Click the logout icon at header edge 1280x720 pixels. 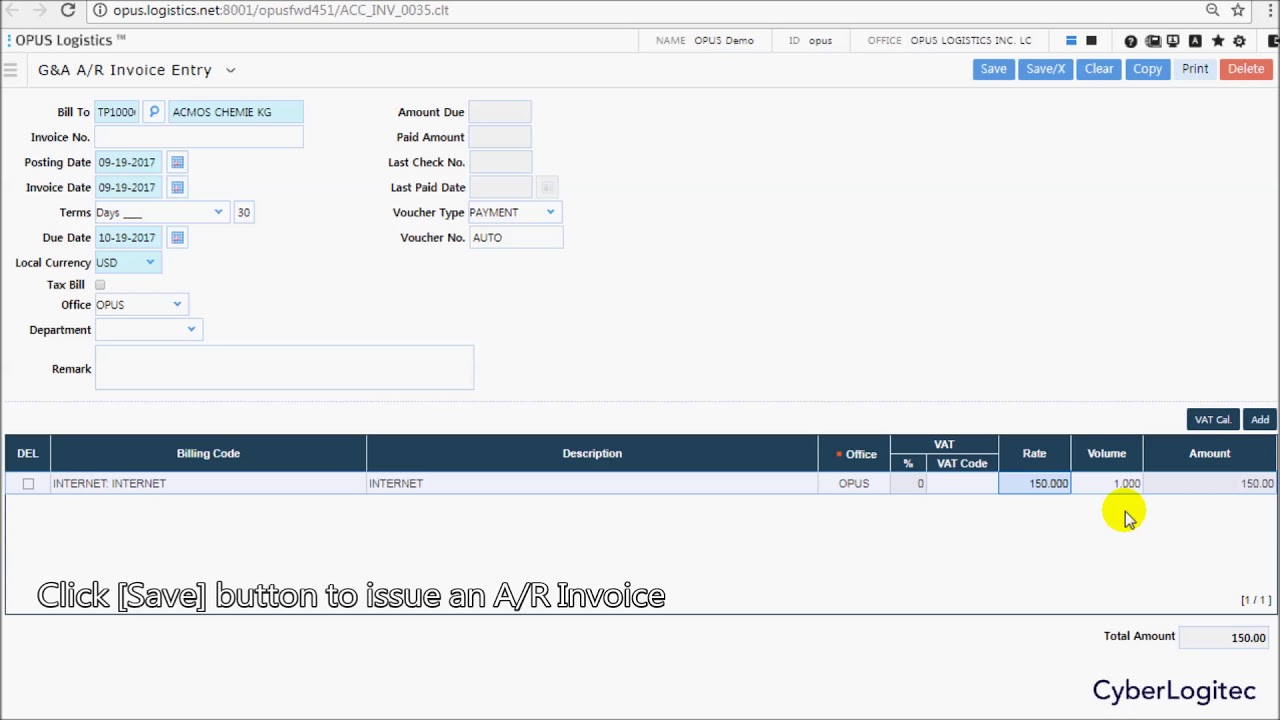coord(1274,41)
